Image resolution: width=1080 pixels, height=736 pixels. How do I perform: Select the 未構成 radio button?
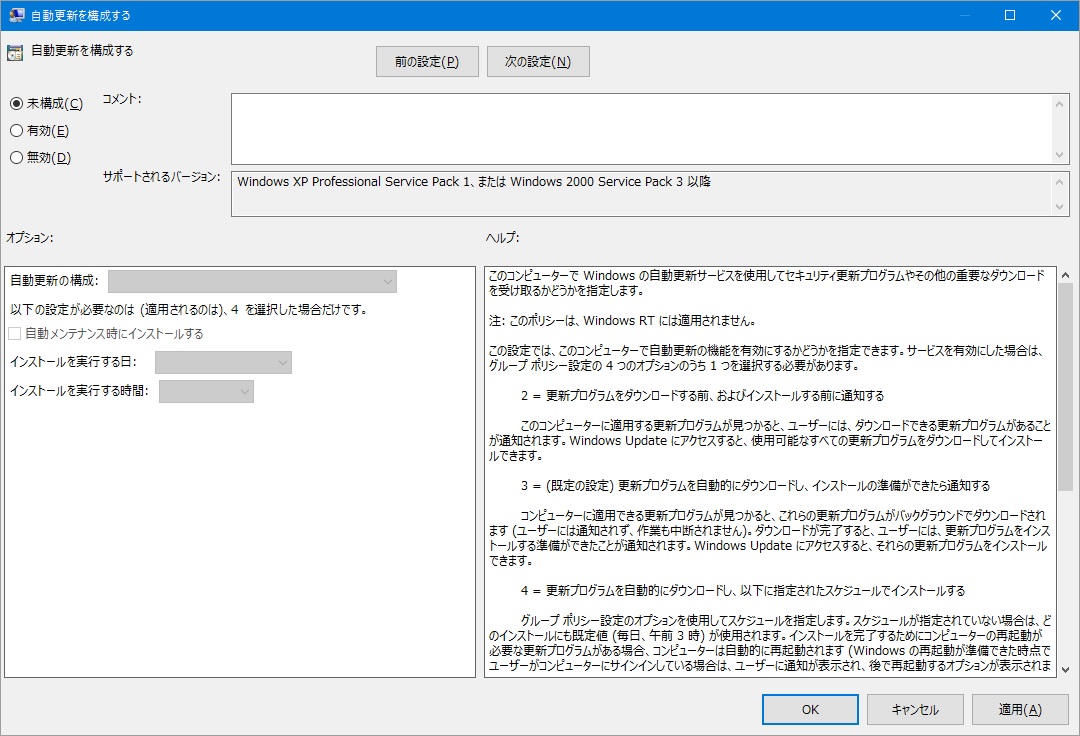16,104
